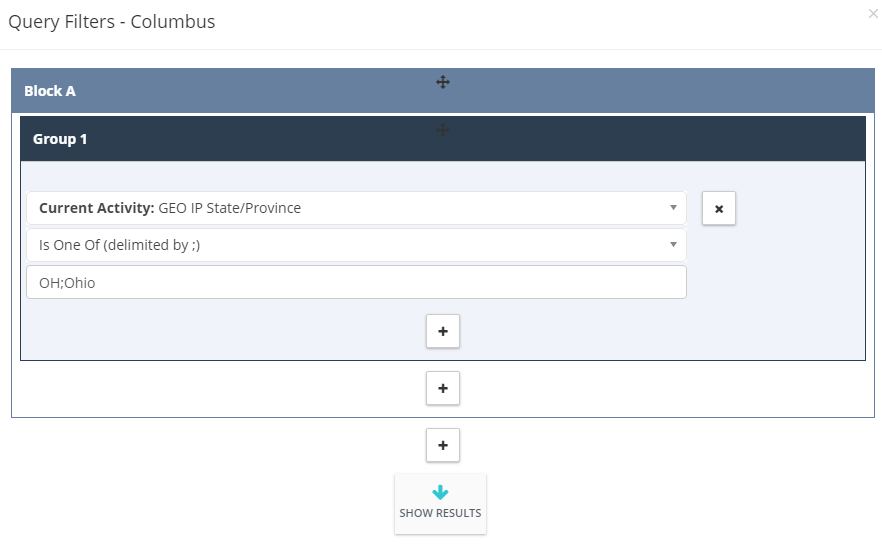Add a new block below Block A
The image size is (882, 552).
pos(443,445)
